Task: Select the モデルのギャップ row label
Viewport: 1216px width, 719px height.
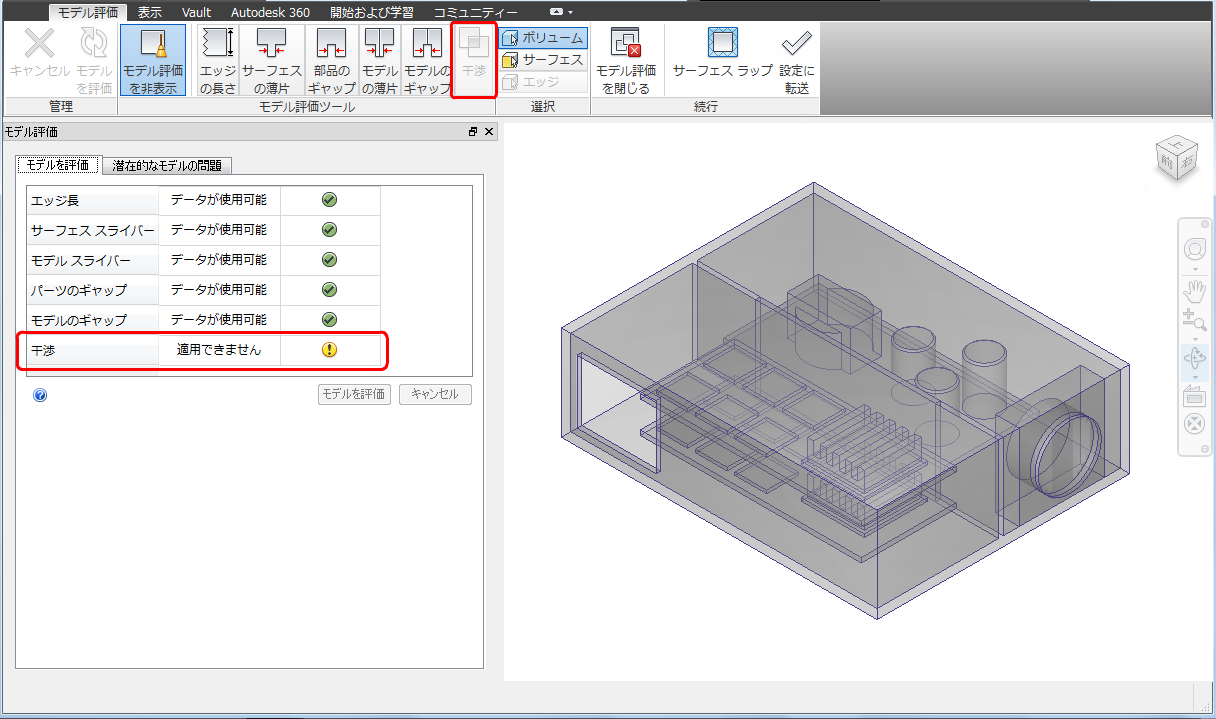Action: tap(92, 321)
